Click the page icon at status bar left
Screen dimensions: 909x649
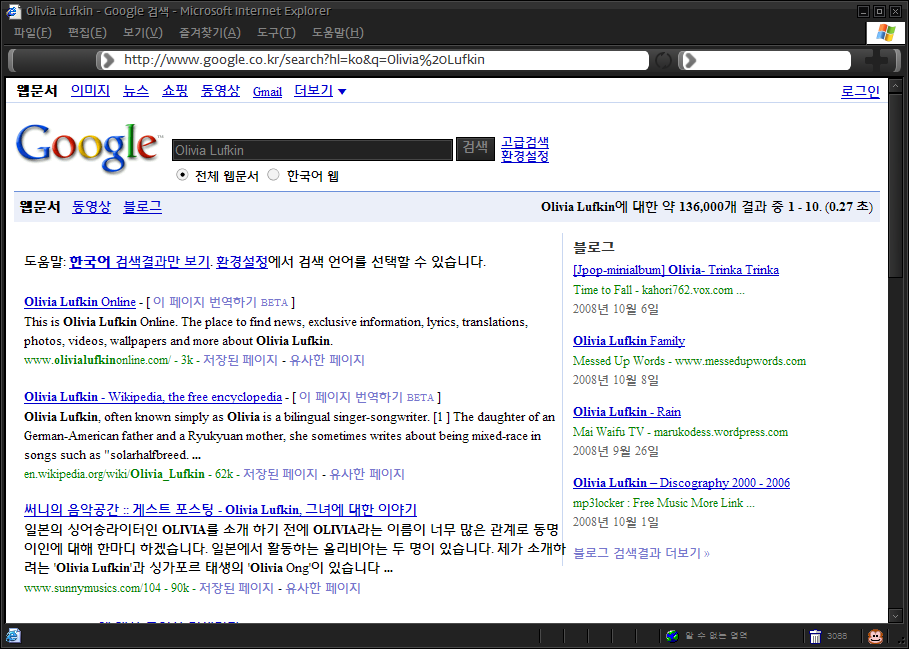[13, 636]
